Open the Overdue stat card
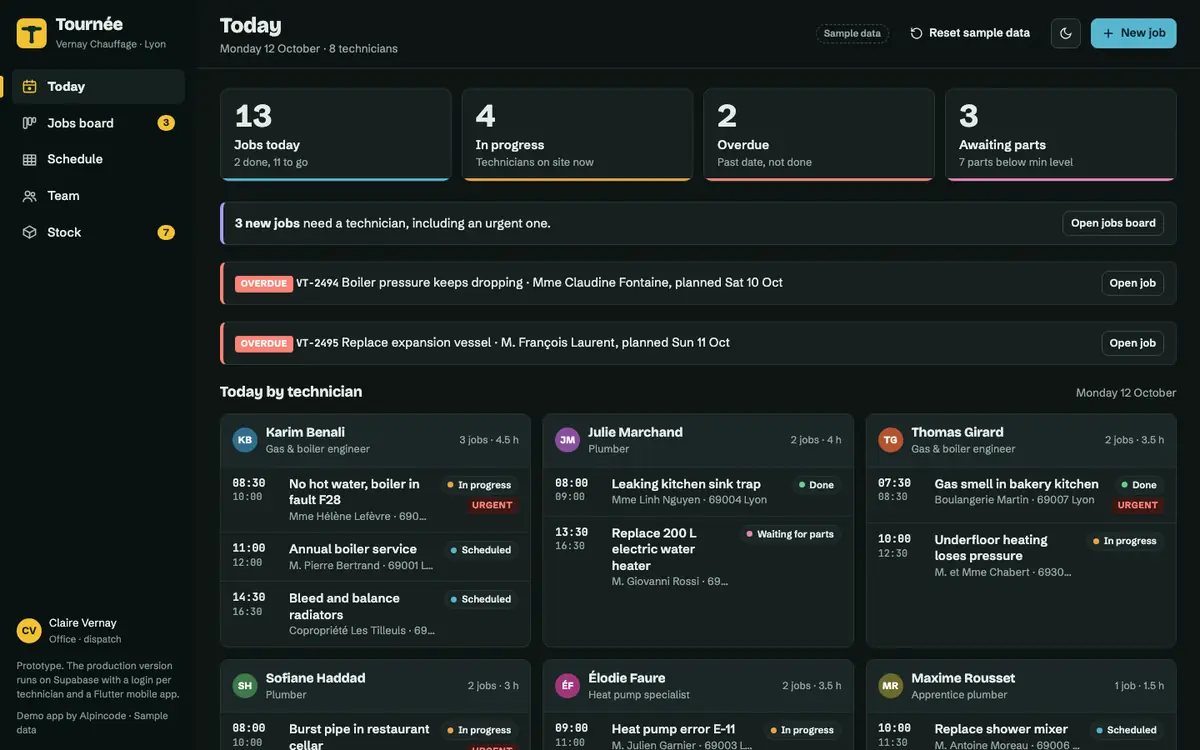 coord(819,135)
